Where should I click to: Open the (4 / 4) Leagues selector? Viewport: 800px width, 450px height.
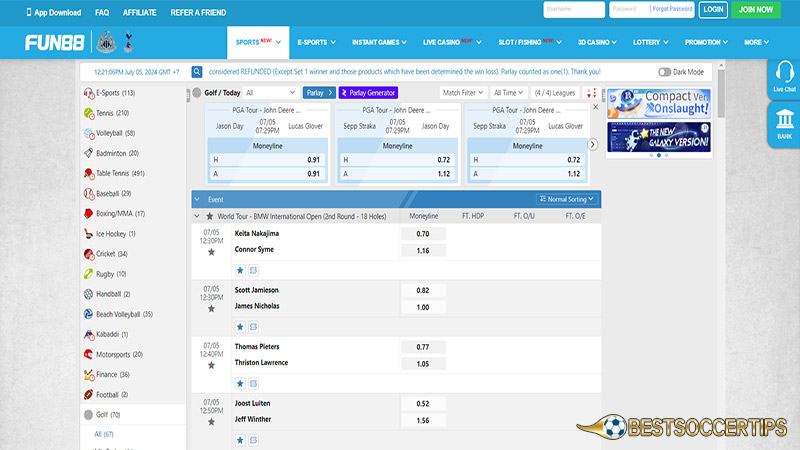(555, 93)
